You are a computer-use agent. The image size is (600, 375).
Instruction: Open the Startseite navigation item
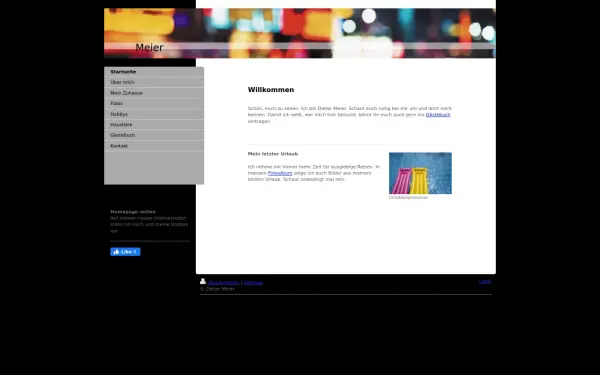(x=154, y=72)
